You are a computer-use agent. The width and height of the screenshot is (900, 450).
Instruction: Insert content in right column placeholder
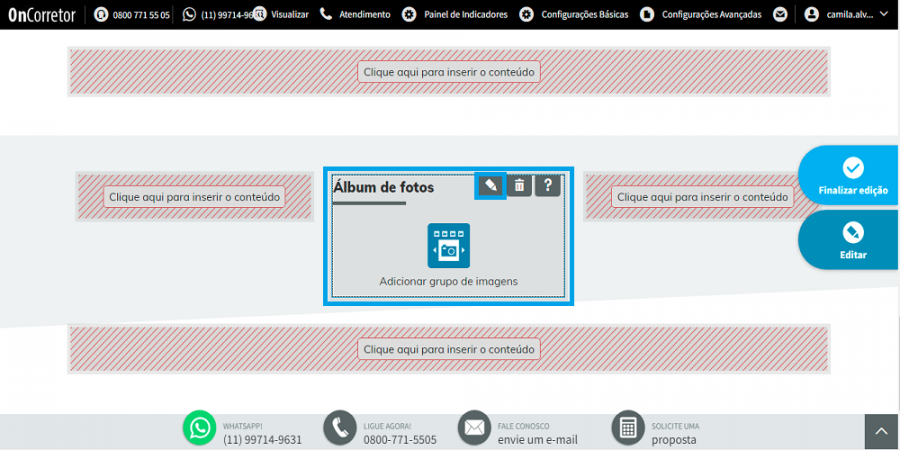[x=703, y=197]
